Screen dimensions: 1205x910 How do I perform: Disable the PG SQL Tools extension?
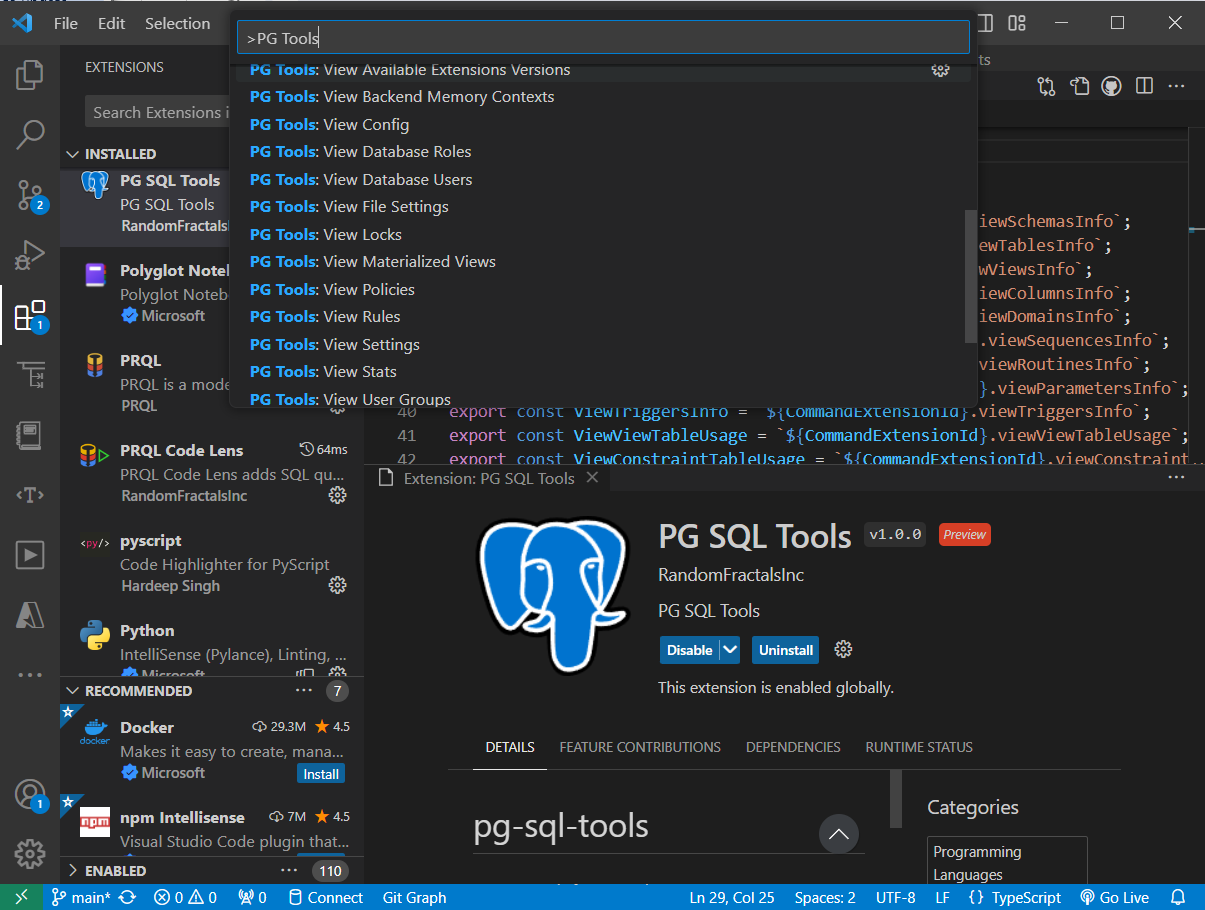click(690, 649)
